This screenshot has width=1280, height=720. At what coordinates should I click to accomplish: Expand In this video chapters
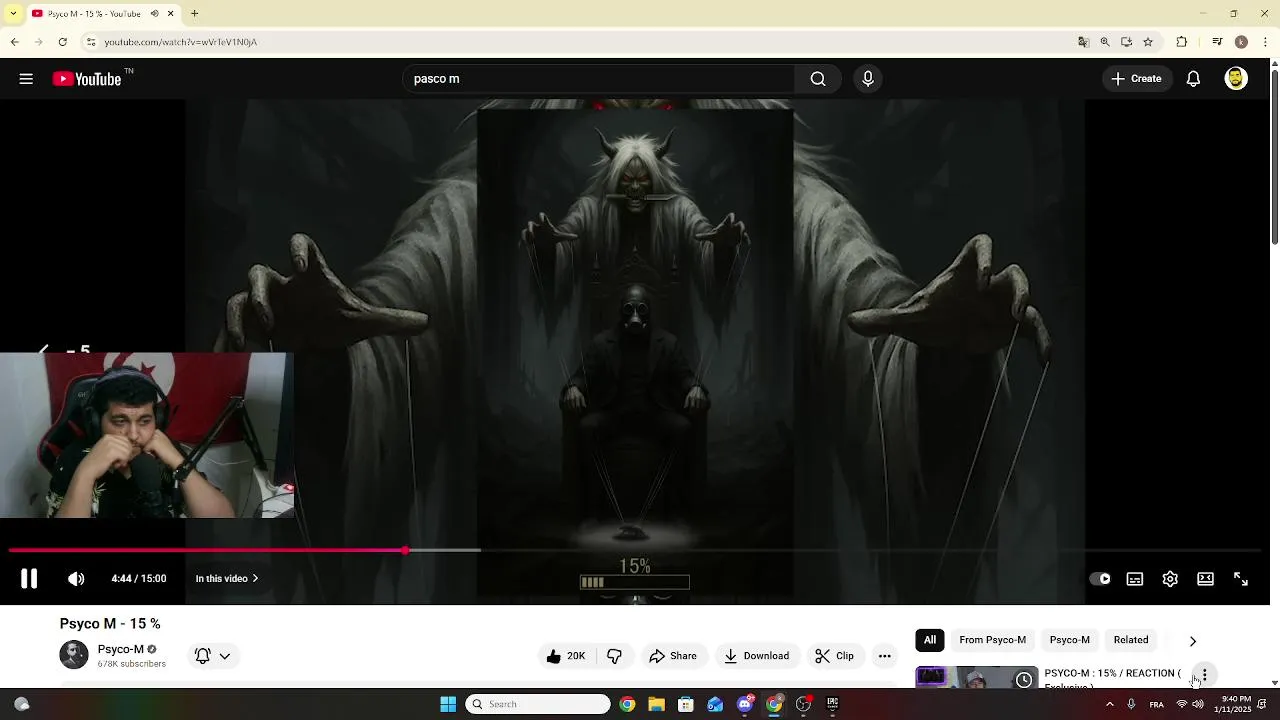pyautogui.click(x=227, y=578)
